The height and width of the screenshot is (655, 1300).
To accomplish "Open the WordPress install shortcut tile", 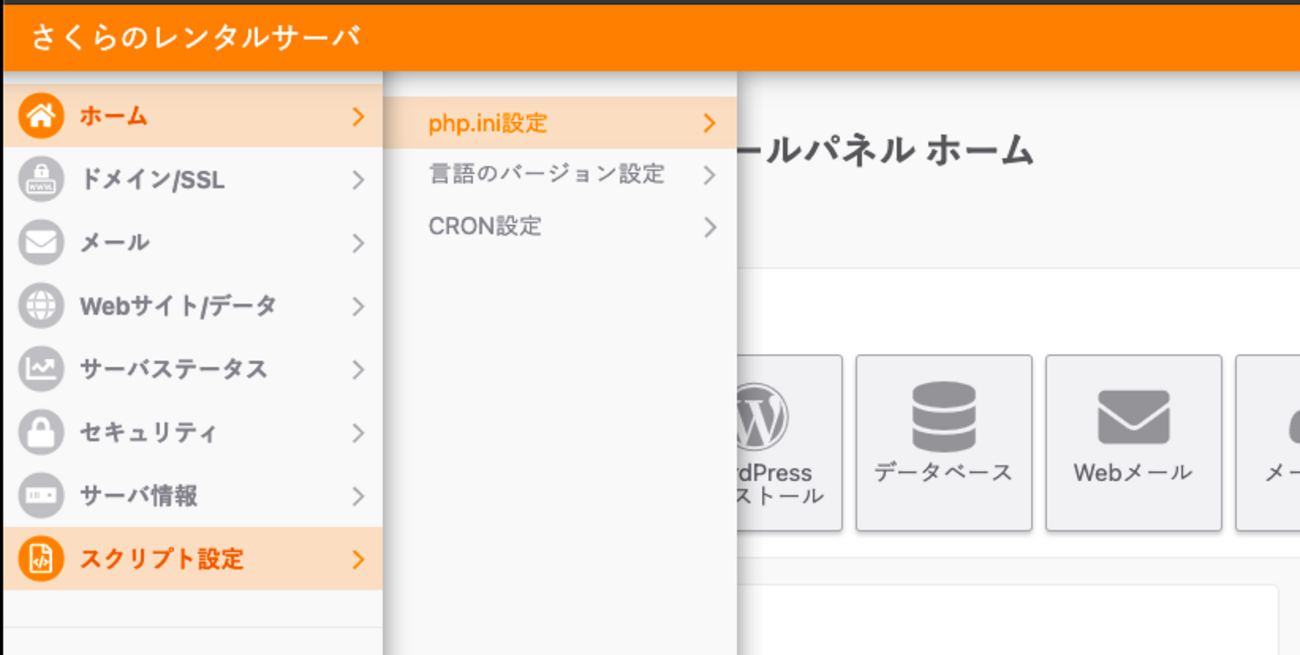I will click(789, 442).
